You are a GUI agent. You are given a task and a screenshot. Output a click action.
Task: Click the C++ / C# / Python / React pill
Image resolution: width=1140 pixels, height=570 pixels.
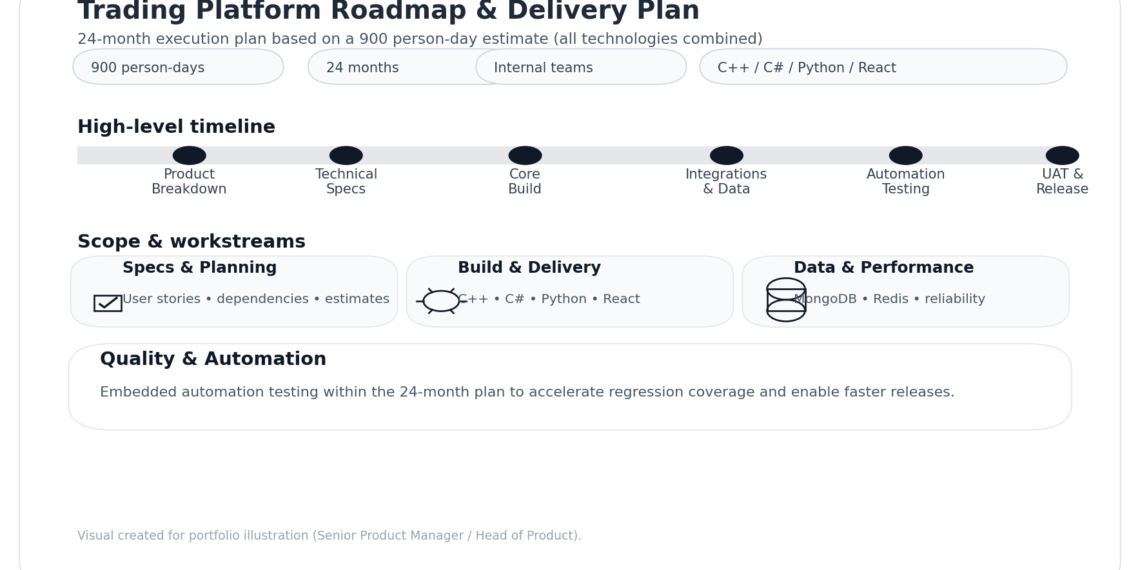pyautogui.click(x=883, y=67)
